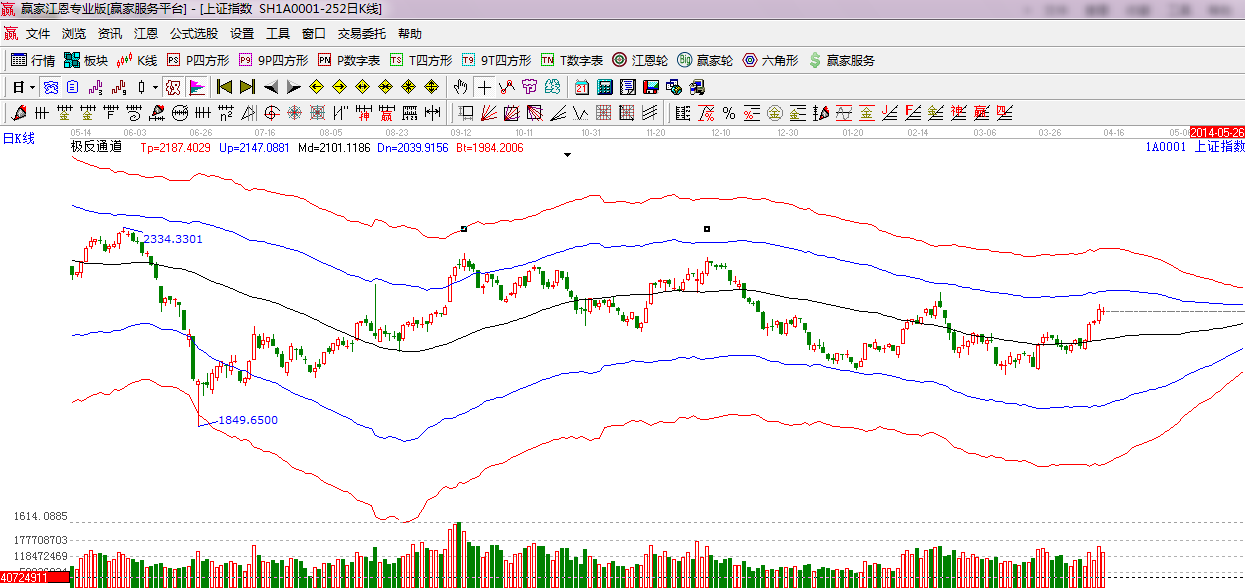Launch the 江恩轮 Gann wheel
1245x588 pixels.
640,60
